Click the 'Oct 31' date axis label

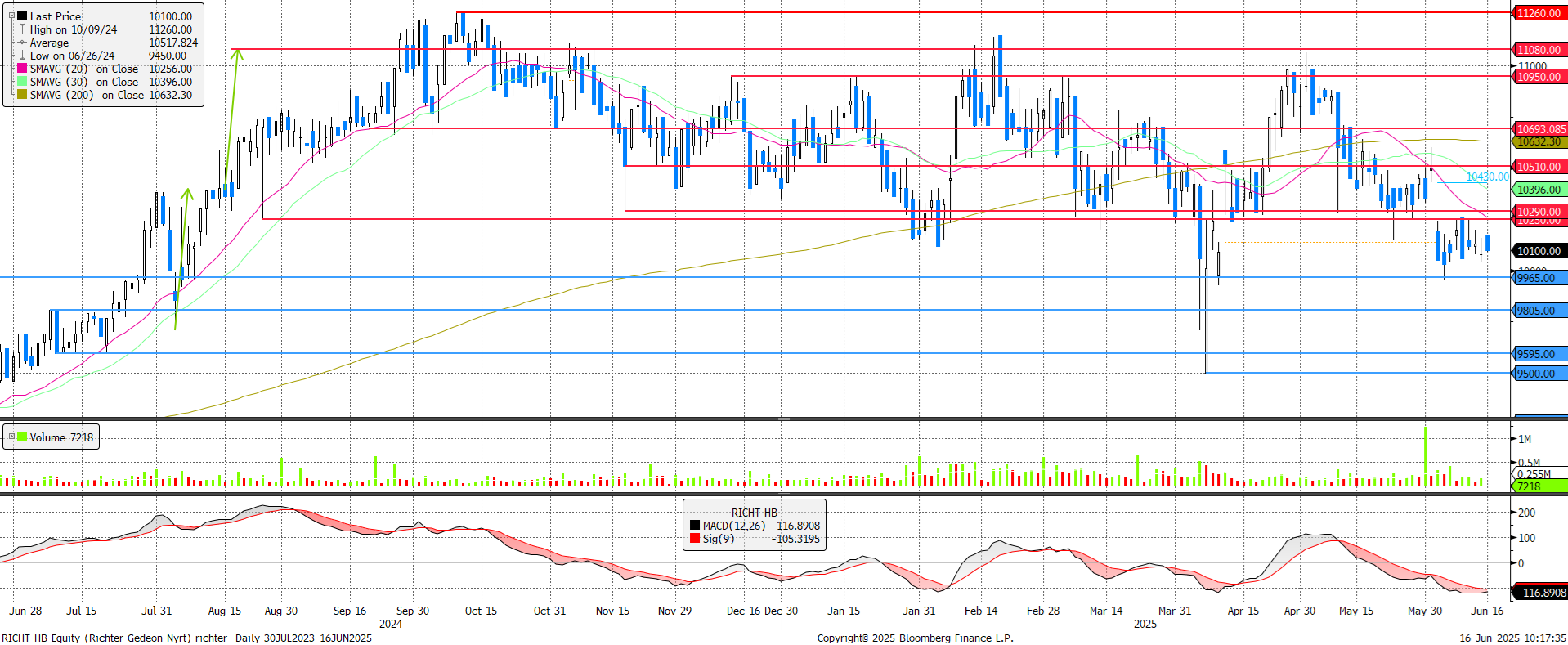pos(549,611)
